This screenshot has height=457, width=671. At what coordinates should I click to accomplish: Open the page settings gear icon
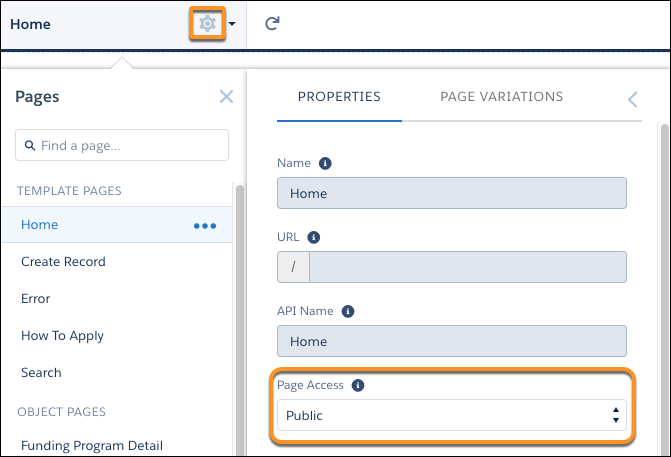208,24
